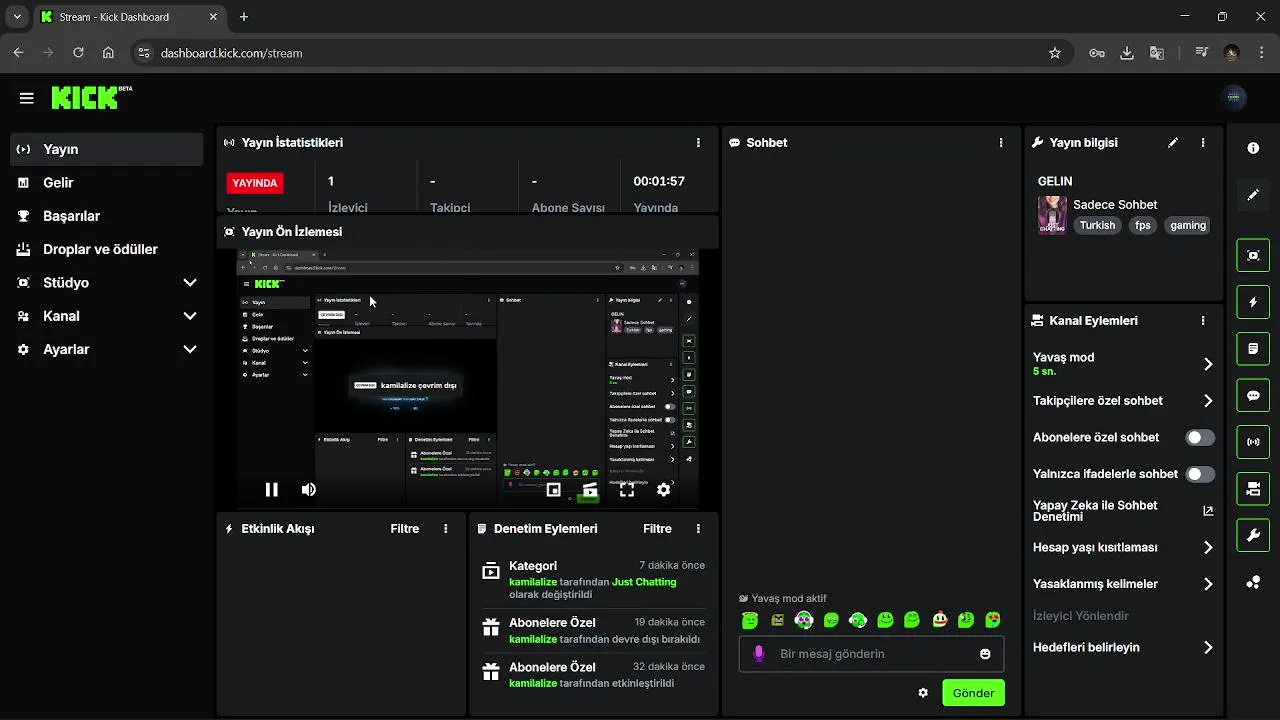Expand the Stüdyo sidebar section
The height and width of the screenshot is (720, 1280).
click(190, 283)
